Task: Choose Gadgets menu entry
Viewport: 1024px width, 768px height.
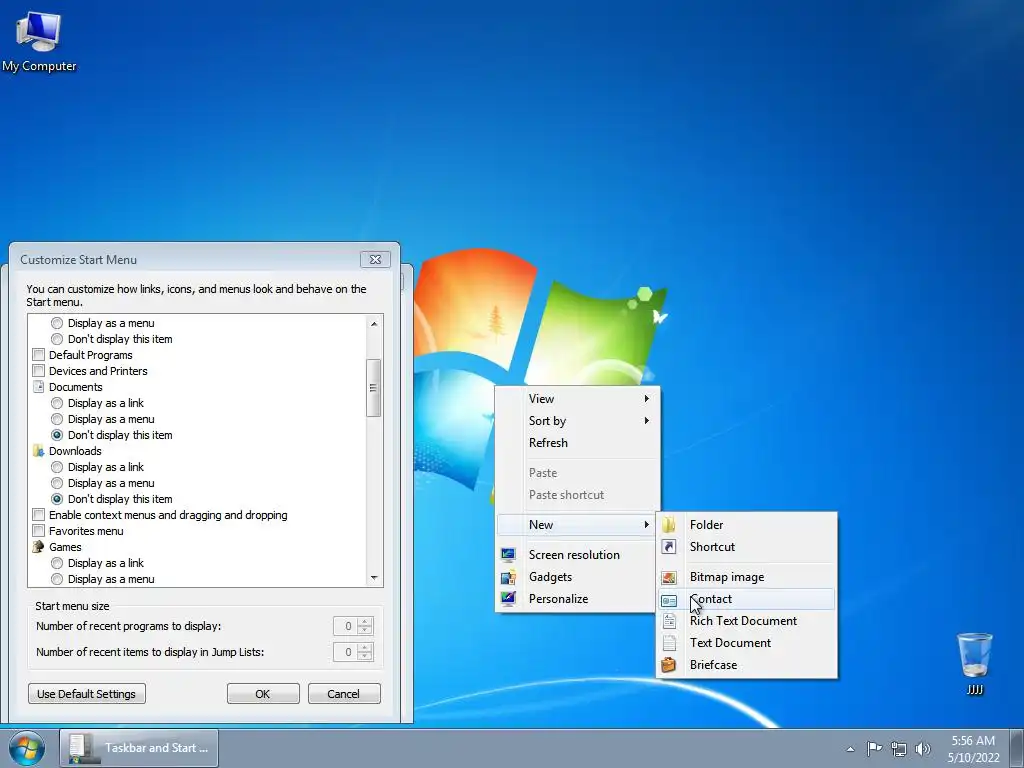Action: pyautogui.click(x=576, y=577)
